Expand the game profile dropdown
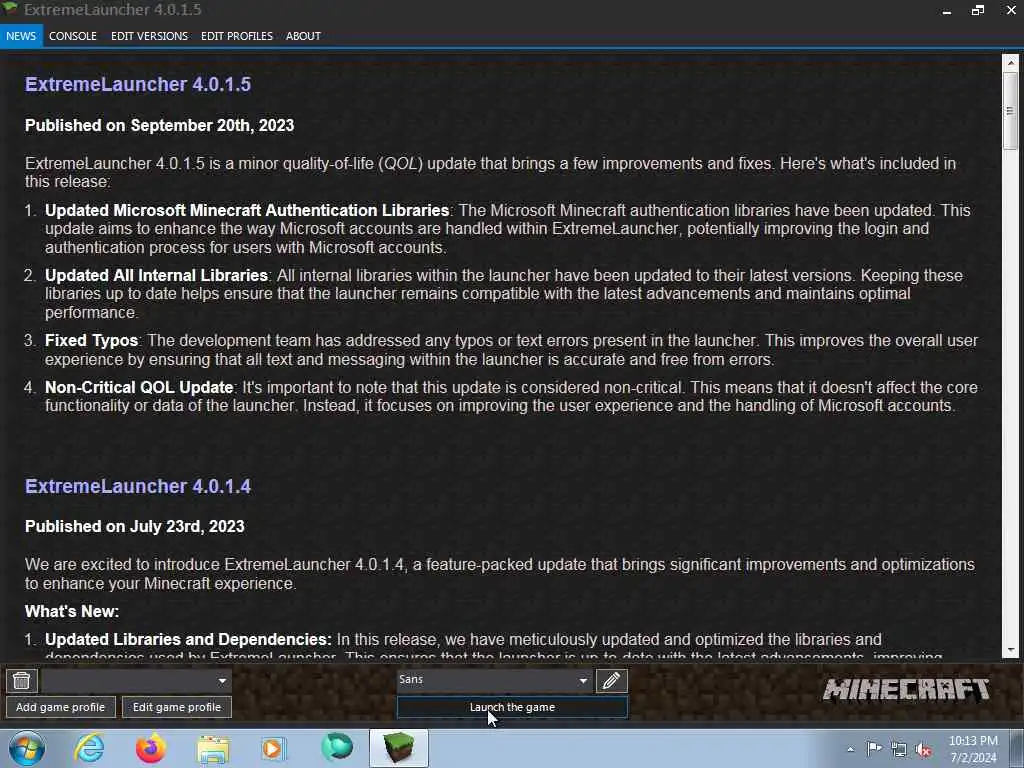The image size is (1024, 768). [136, 680]
